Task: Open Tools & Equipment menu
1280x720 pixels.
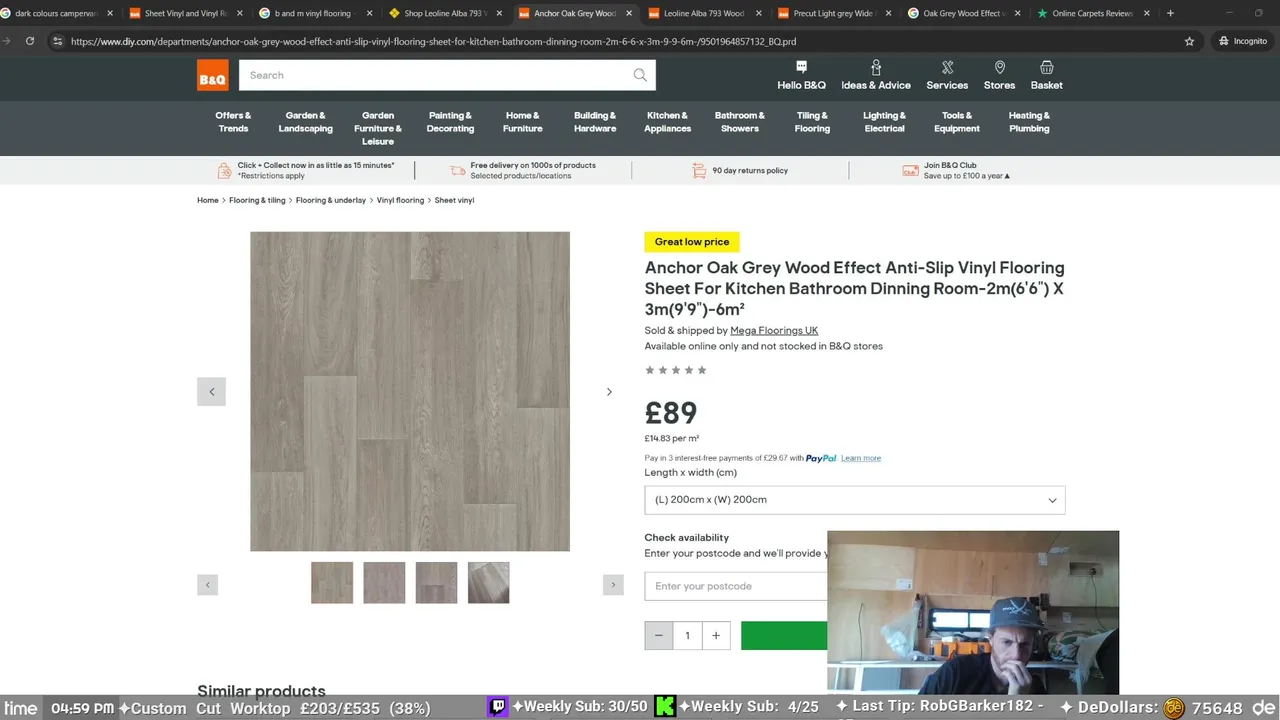Action: click(957, 122)
